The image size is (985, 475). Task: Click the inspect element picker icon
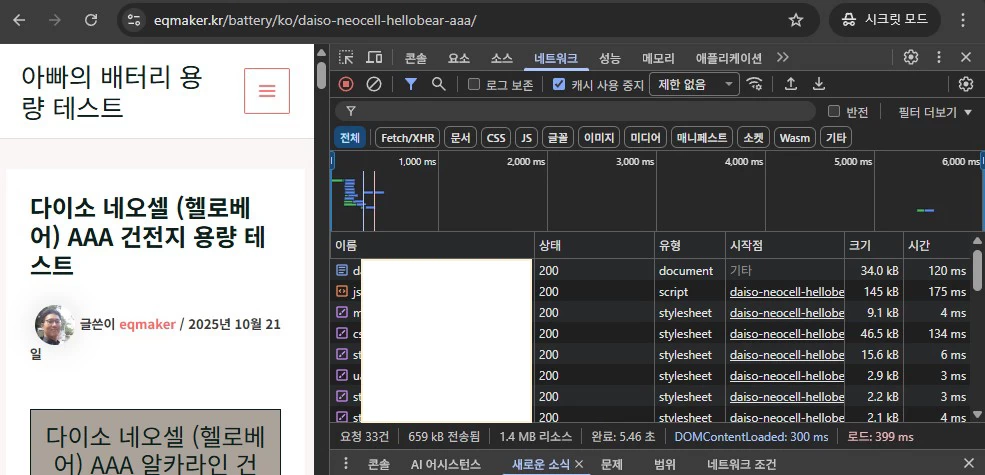click(346, 58)
